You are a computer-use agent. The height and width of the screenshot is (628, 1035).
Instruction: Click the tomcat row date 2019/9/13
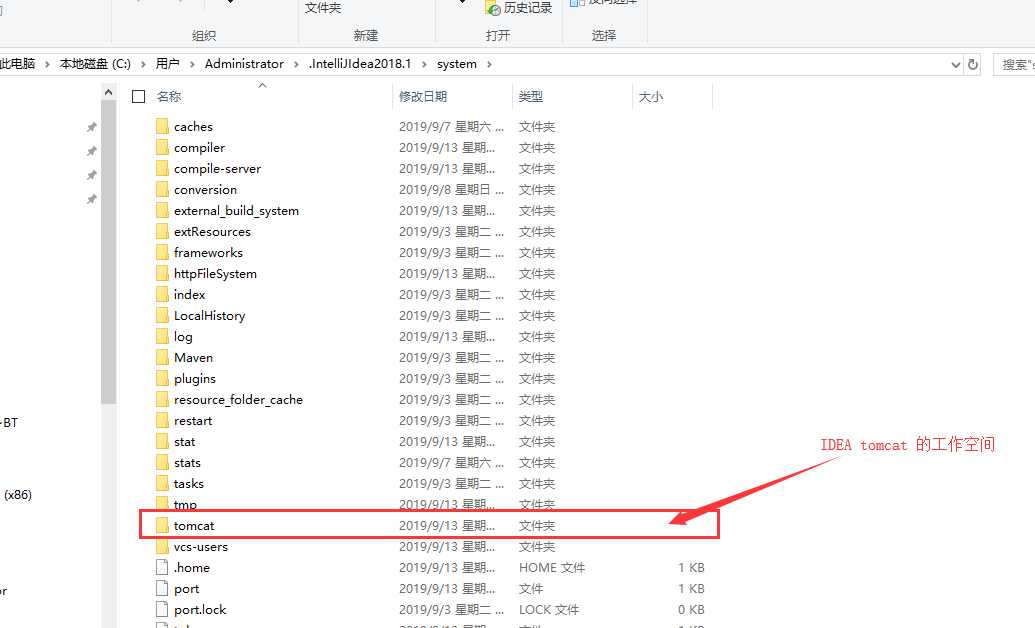pyautogui.click(x=447, y=526)
